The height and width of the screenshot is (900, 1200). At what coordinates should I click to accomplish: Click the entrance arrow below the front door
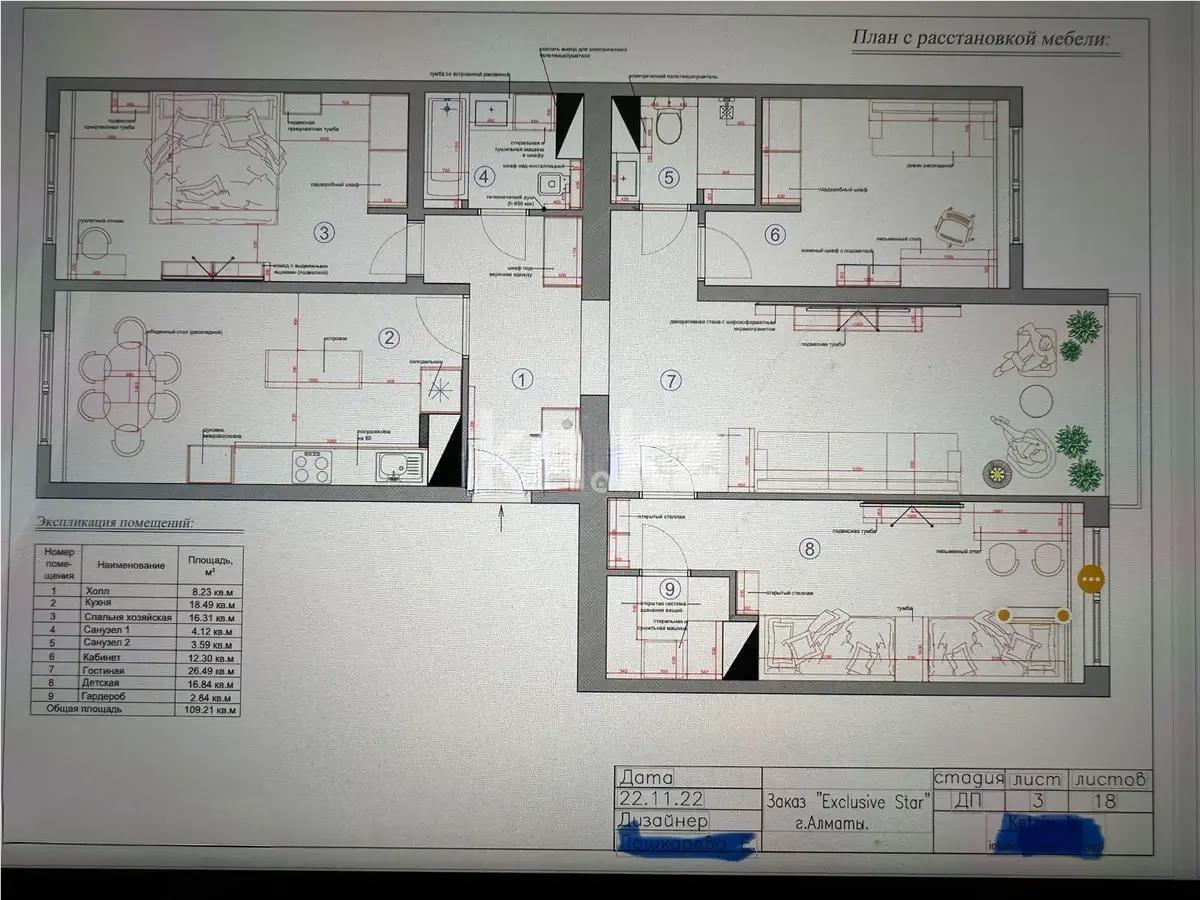point(502,517)
